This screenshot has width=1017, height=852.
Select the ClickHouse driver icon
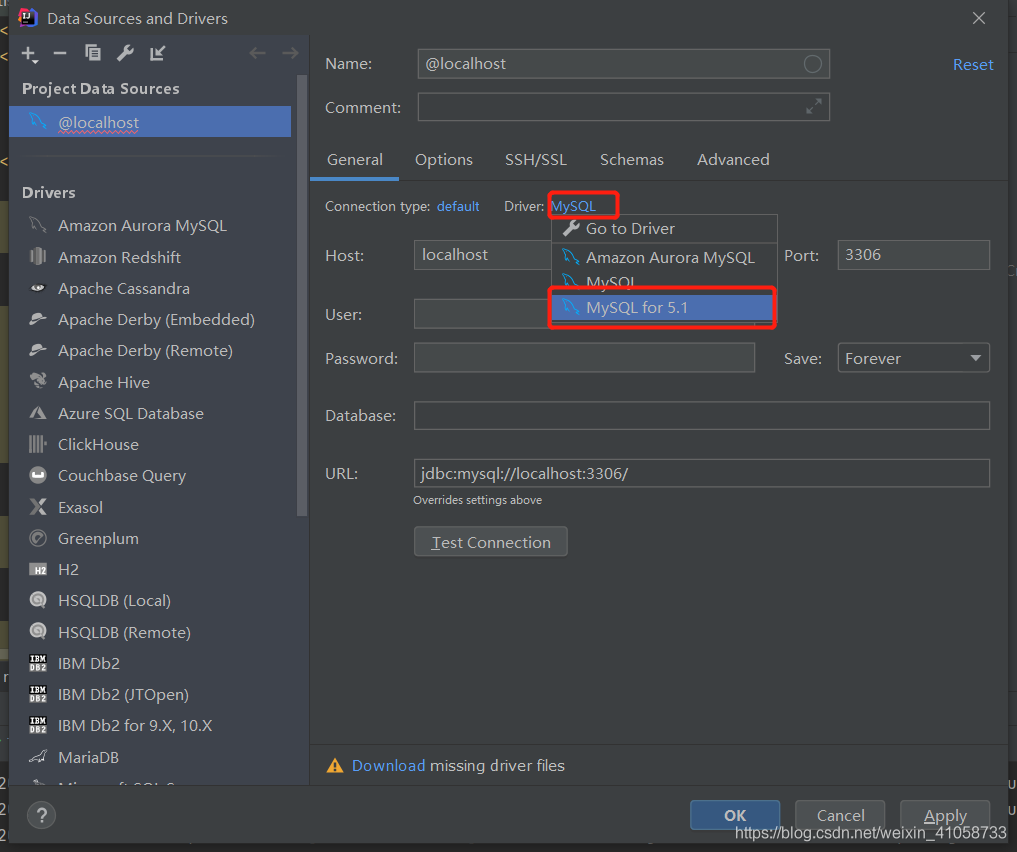[x=38, y=444]
